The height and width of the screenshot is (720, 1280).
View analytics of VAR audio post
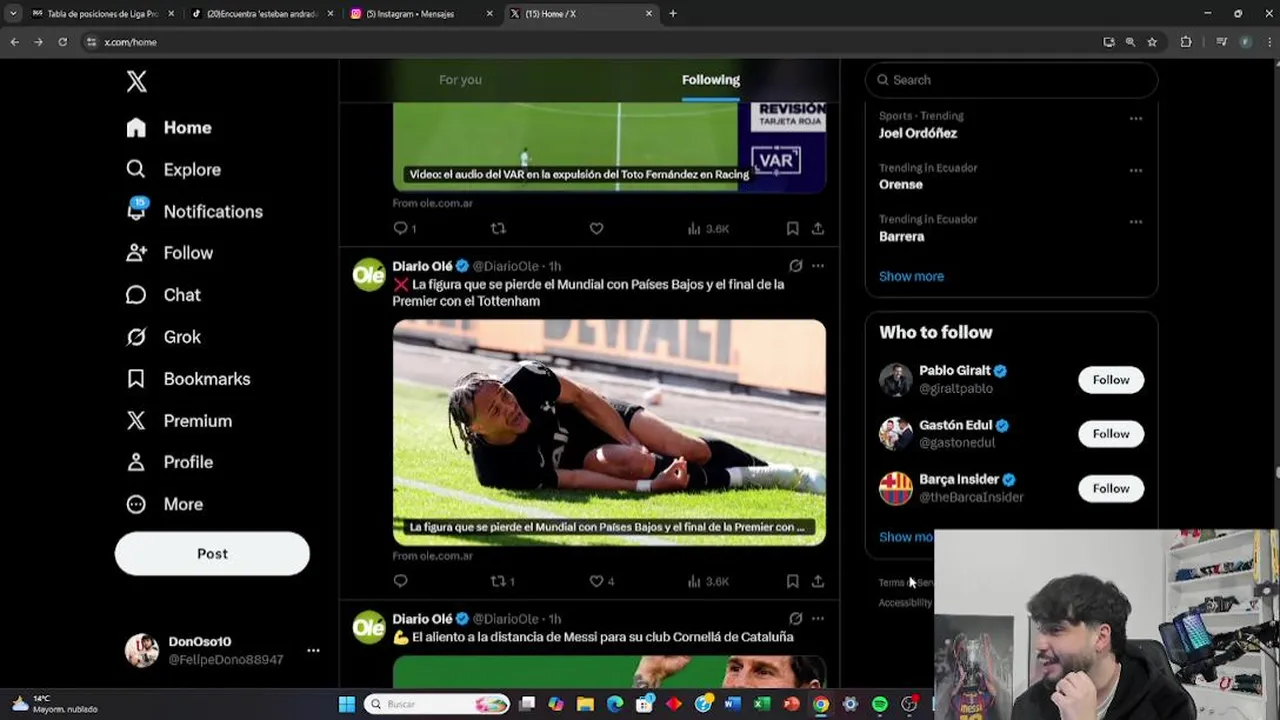(x=708, y=229)
